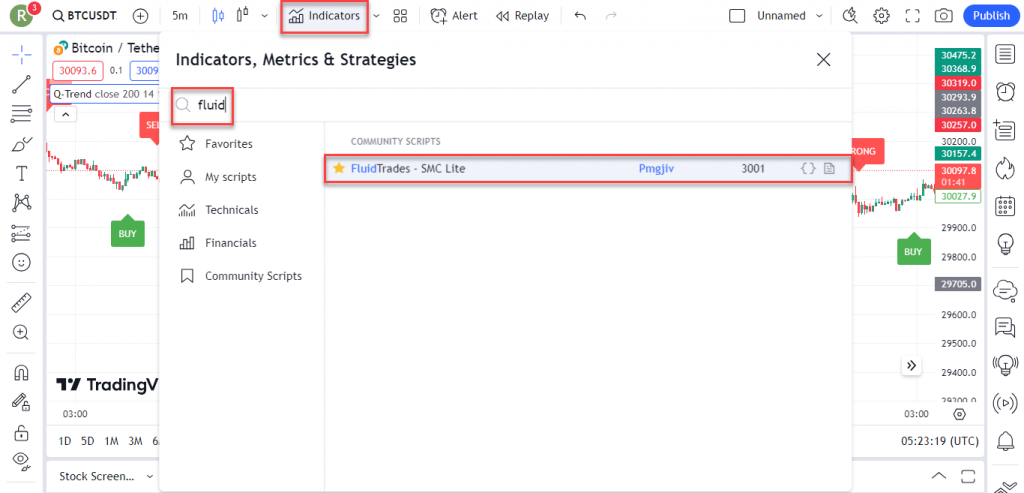Open the ideas lightbulb panel
This screenshot has width=1024, height=493.
click(1004, 244)
